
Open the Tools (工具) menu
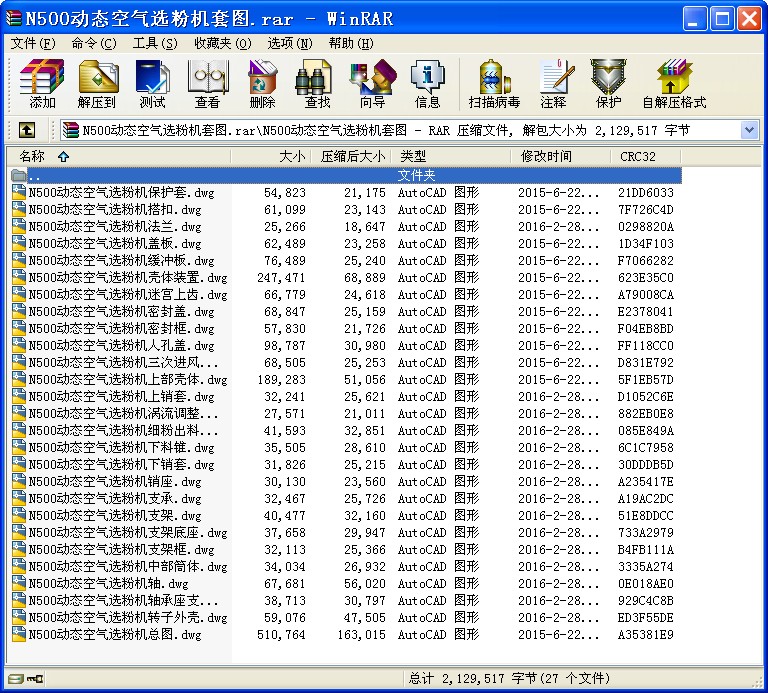tap(155, 44)
